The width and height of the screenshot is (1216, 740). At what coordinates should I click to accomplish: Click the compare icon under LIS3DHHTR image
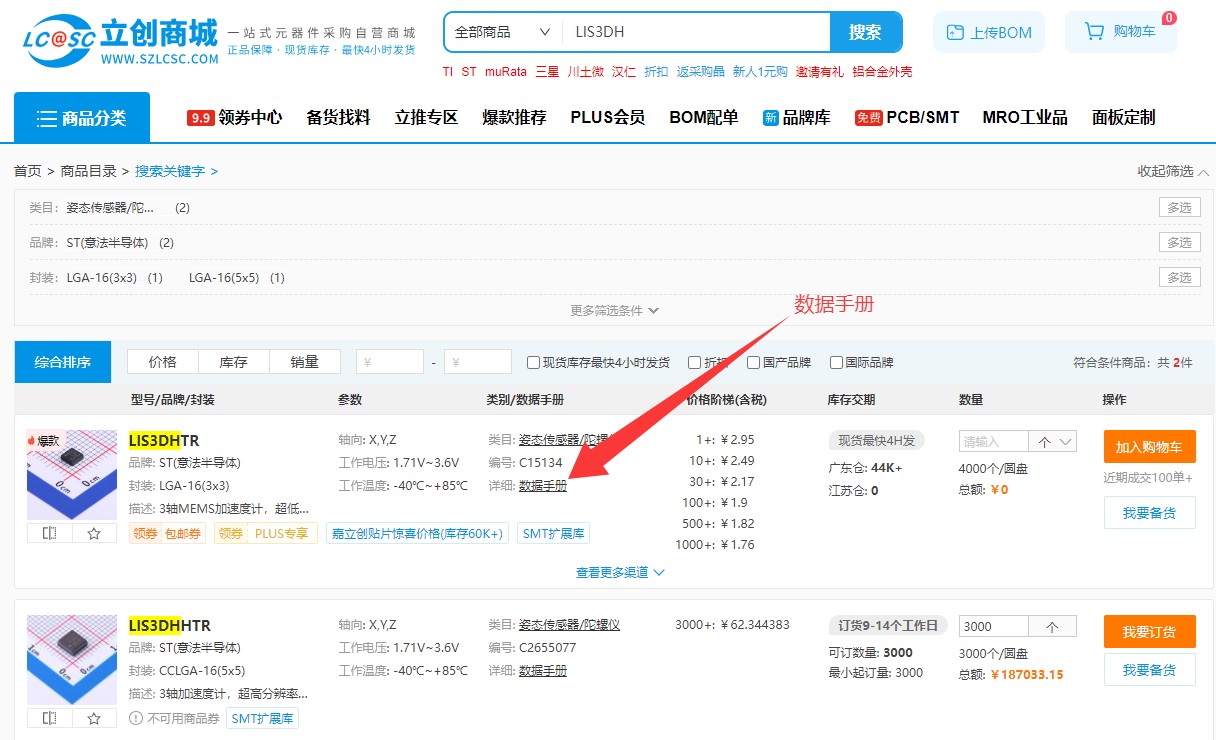pos(50,718)
